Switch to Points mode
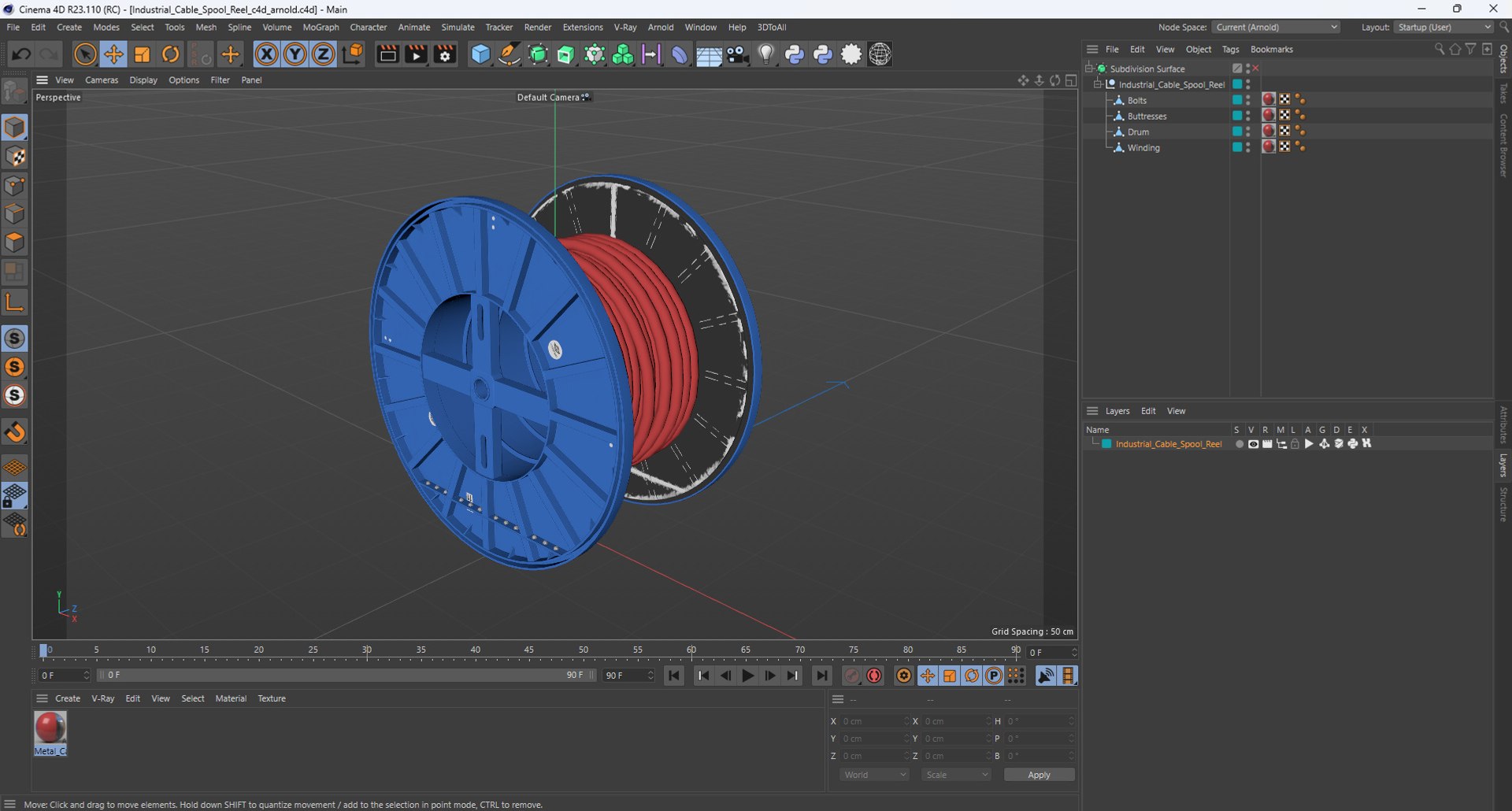Screen dimensions: 1512x811 pos(15,186)
